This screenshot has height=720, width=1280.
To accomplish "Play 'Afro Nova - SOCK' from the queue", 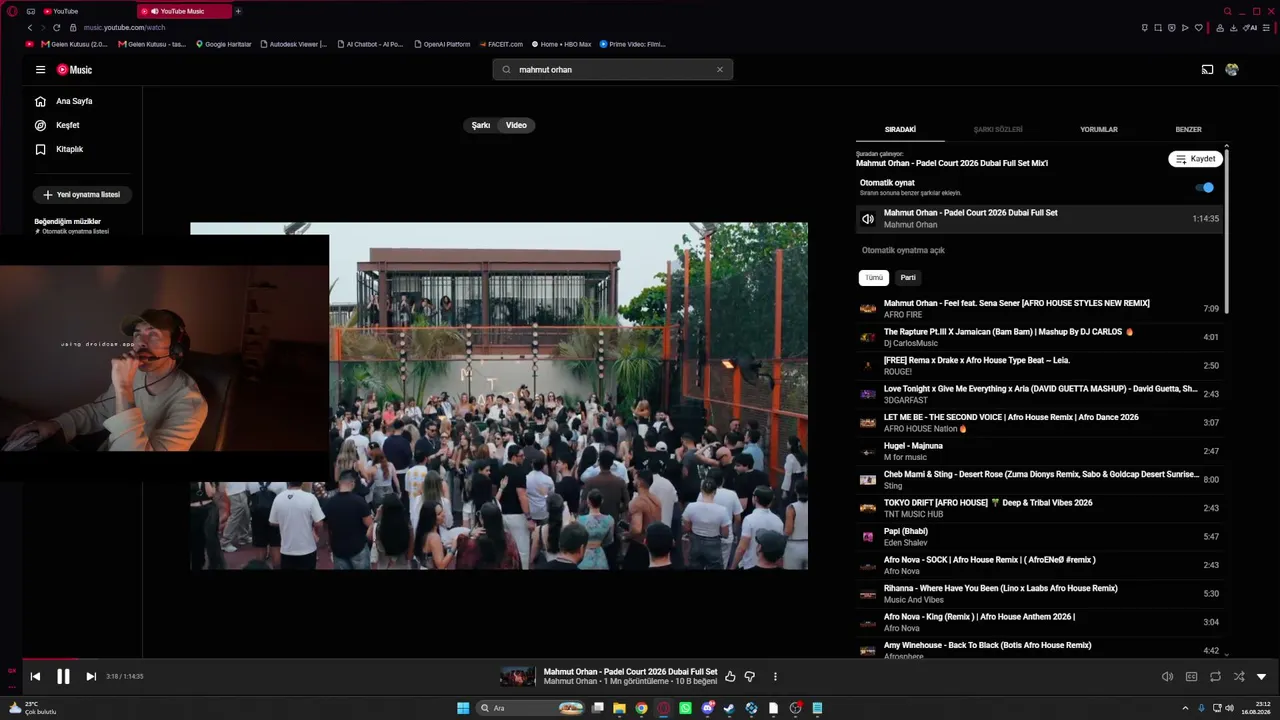I will pos(1039,565).
